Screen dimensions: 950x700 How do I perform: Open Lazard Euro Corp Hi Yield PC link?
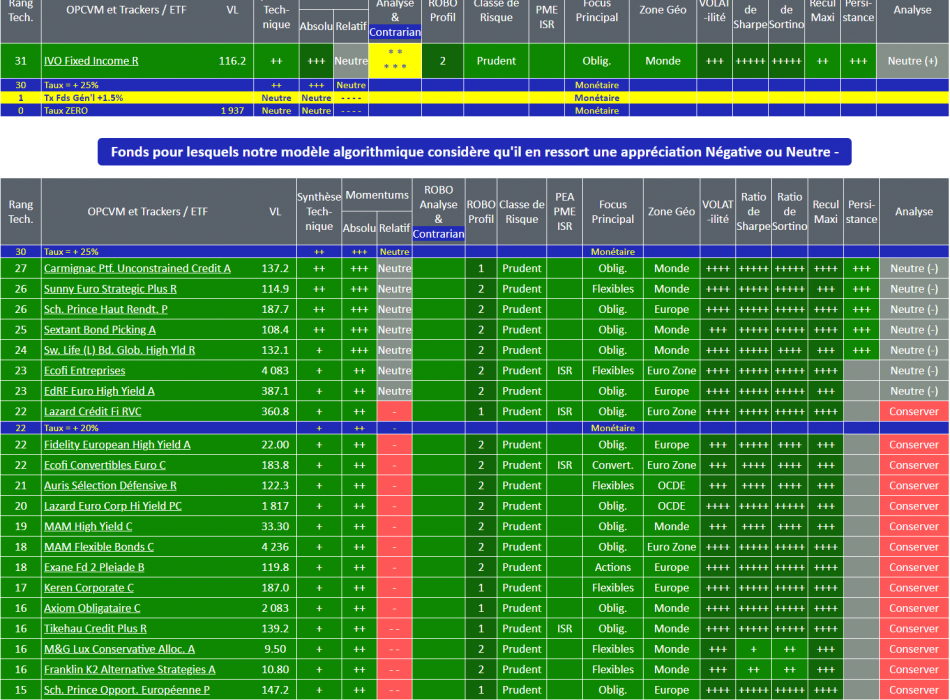(x=113, y=506)
